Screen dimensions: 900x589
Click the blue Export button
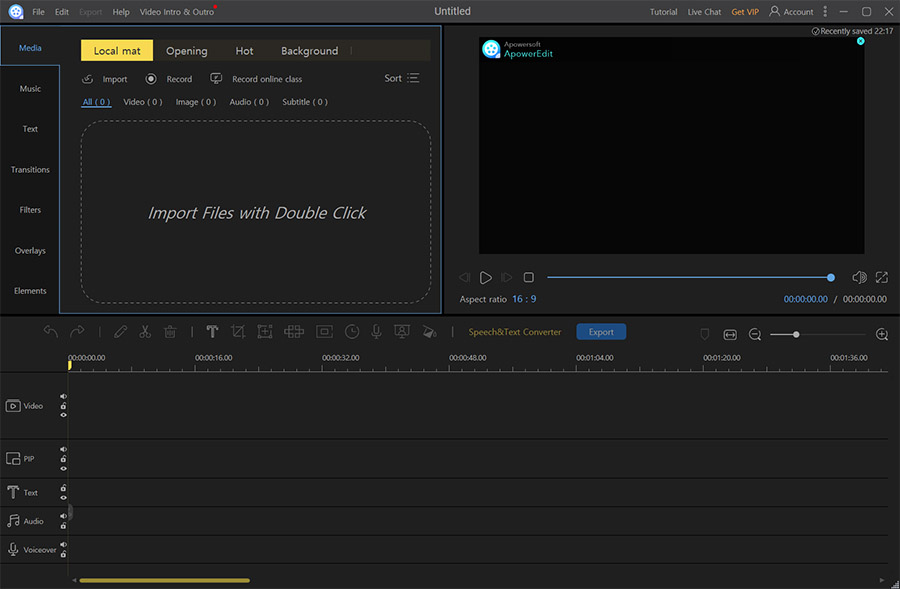coord(601,332)
